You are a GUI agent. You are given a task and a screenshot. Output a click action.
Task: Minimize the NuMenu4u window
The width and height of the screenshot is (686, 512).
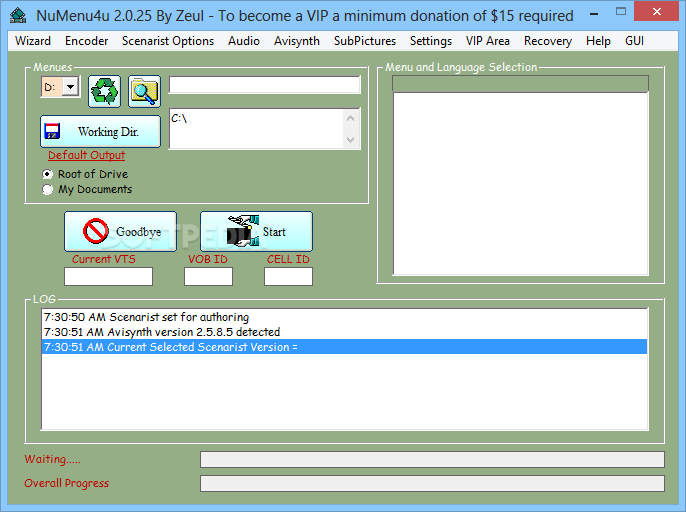(594, 13)
